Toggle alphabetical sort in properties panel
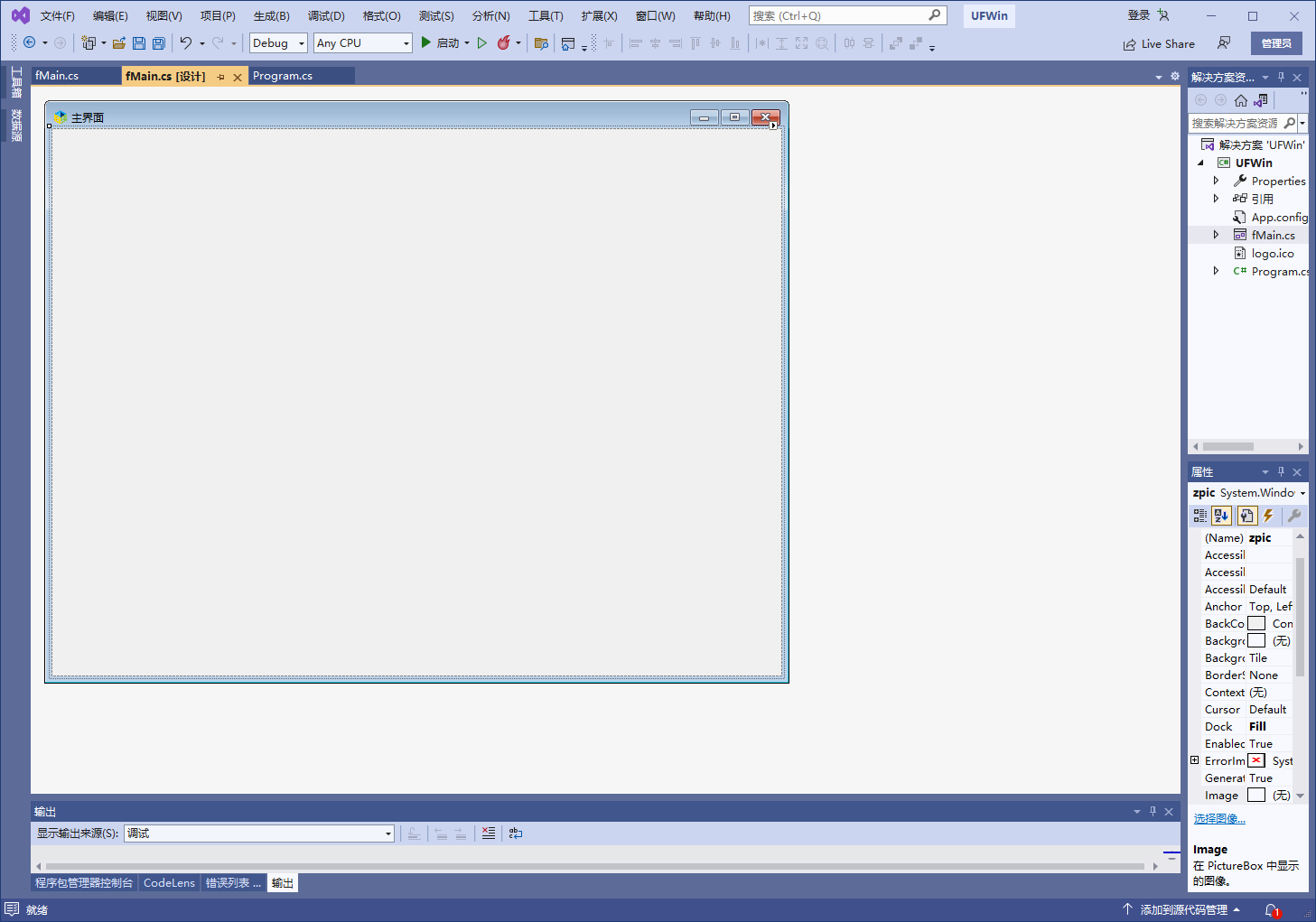Image resolution: width=1316 pixels, height=922 pixels. click(1222, 516)
